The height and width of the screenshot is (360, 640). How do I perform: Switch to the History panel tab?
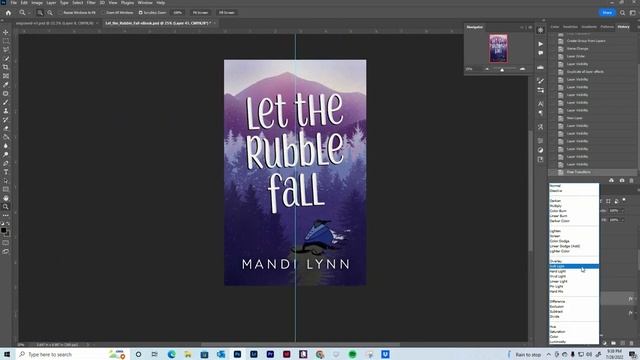pyautogui.click(x=623, y=27)
